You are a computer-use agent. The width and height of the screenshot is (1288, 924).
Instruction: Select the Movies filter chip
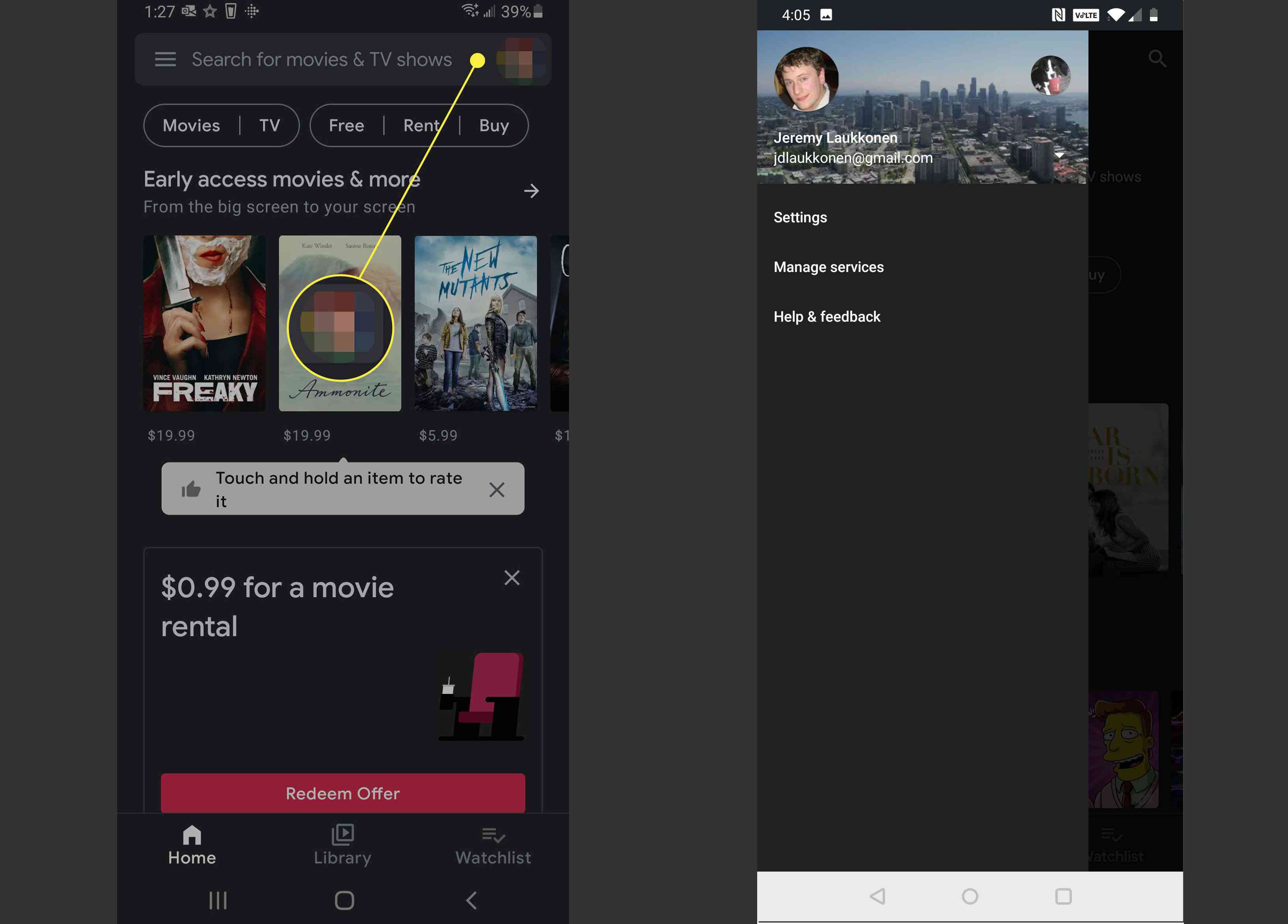pyautogui.click(x=191, y=125)
